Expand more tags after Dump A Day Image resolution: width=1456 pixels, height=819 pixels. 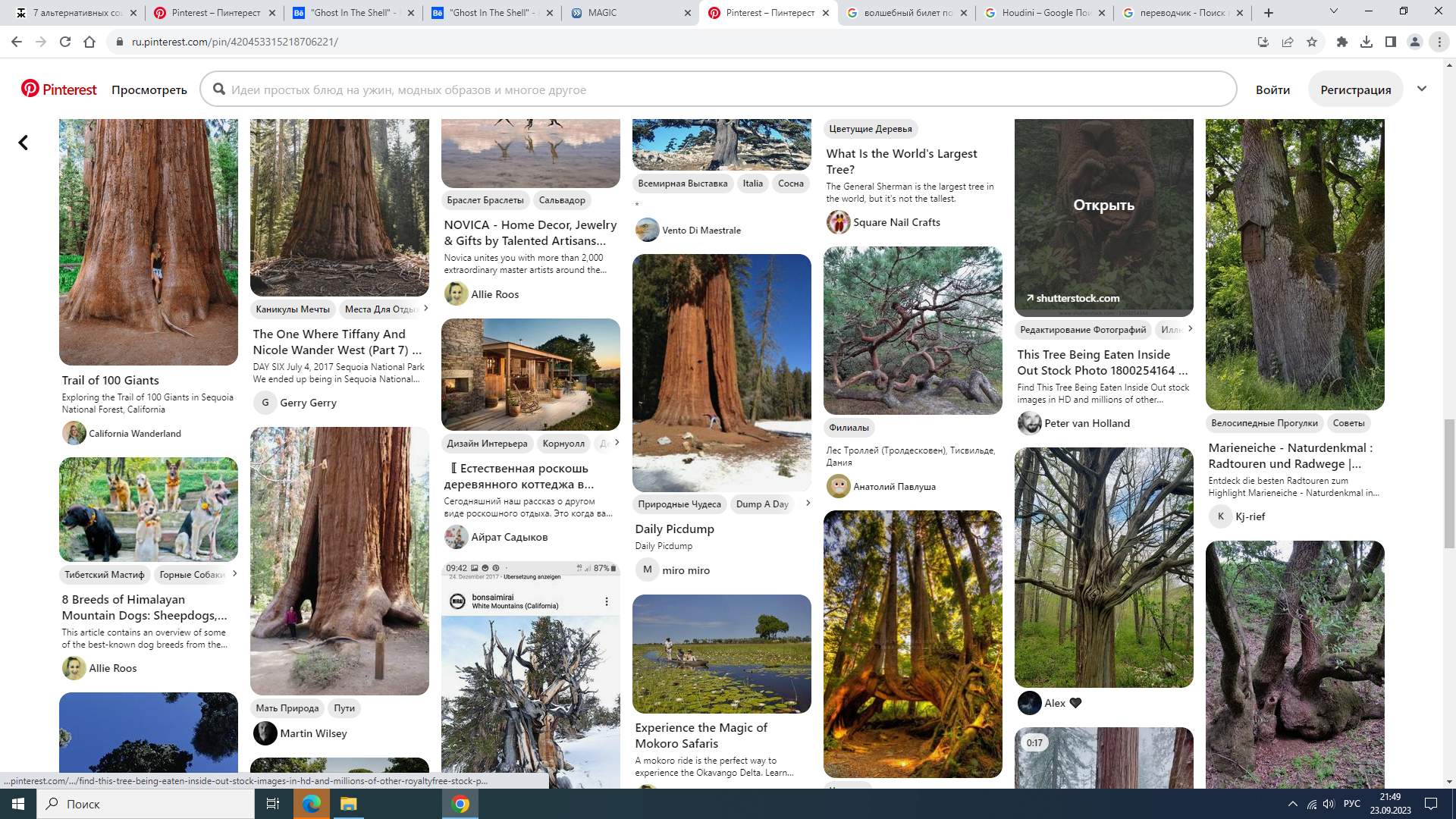click(x=808, y=503)
